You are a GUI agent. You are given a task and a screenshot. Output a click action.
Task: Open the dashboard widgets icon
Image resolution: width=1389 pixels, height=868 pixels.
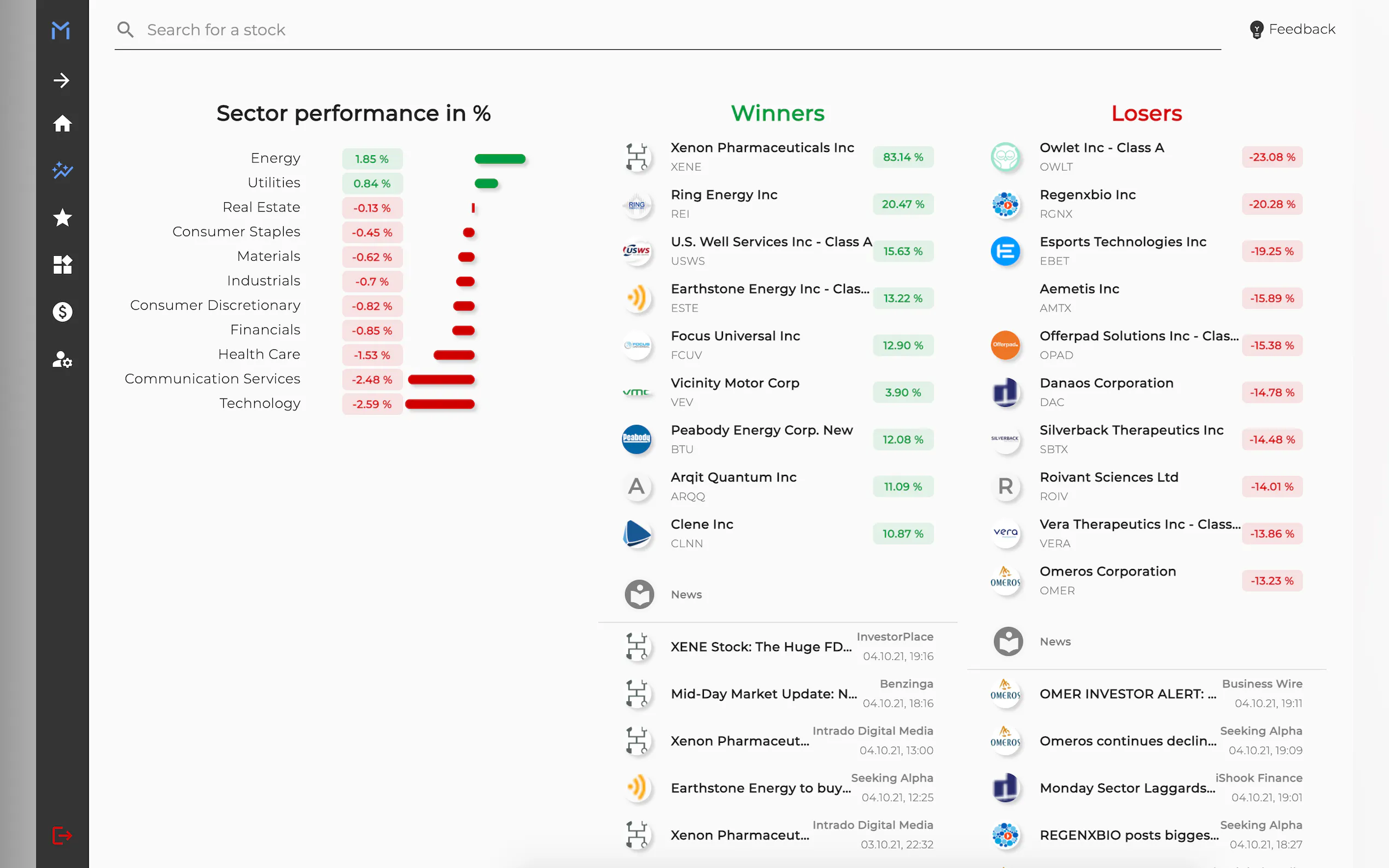[62, 265]
